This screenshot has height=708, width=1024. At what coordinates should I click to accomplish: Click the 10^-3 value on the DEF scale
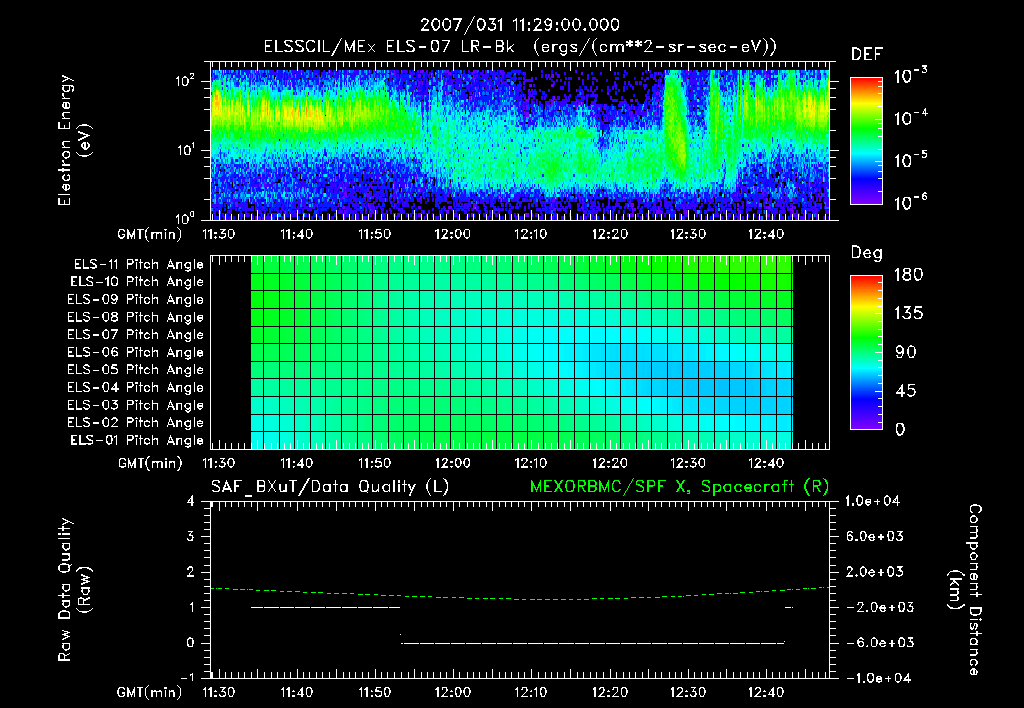[910, 76]
